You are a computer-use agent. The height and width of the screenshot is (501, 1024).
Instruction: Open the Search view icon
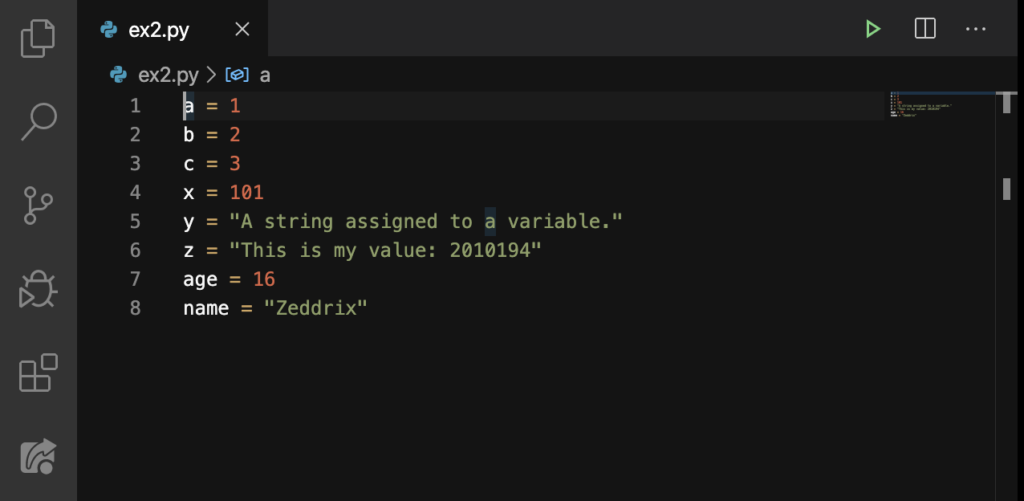pos(39,121)
